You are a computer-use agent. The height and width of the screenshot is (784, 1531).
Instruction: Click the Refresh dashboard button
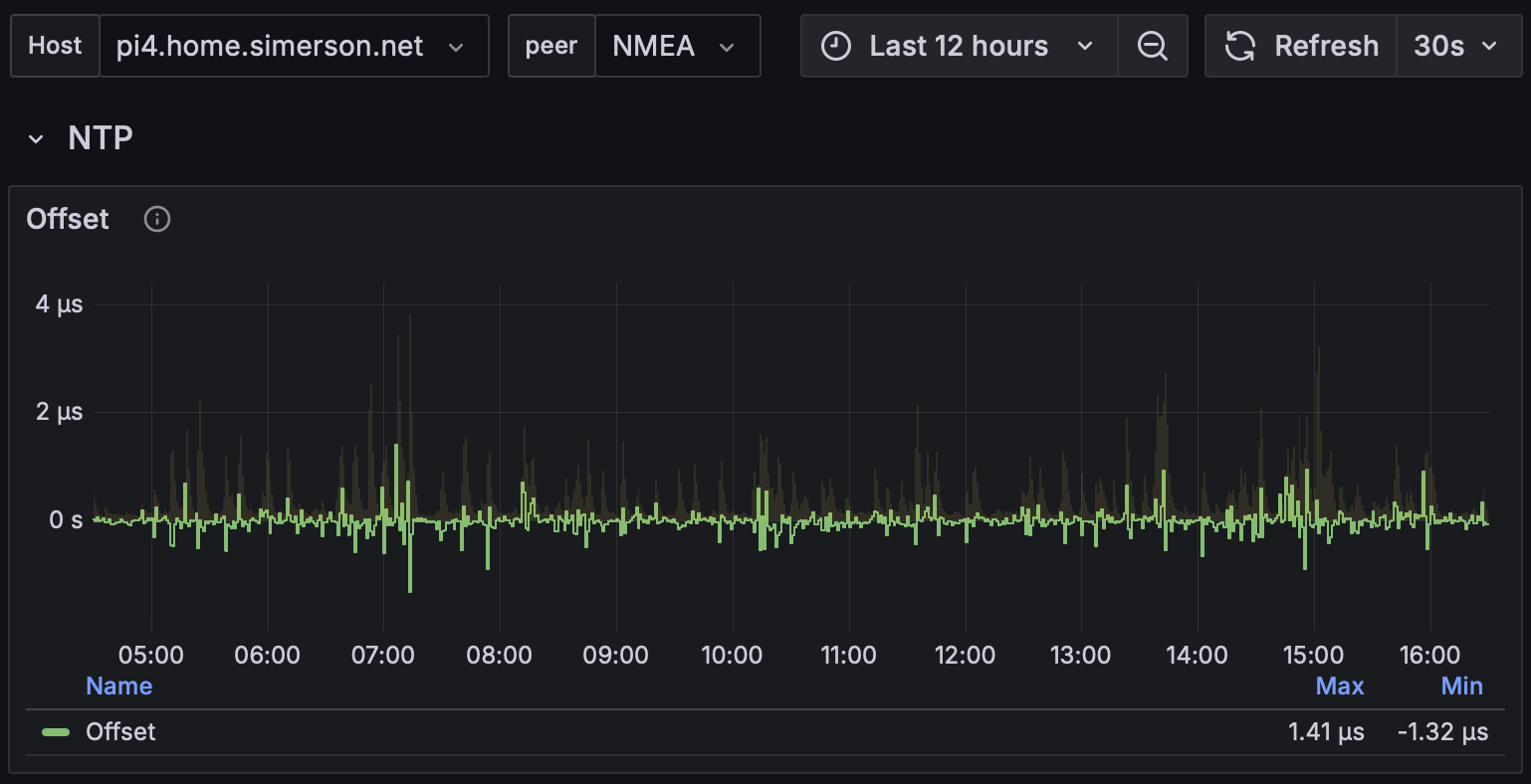(1301, 46)
